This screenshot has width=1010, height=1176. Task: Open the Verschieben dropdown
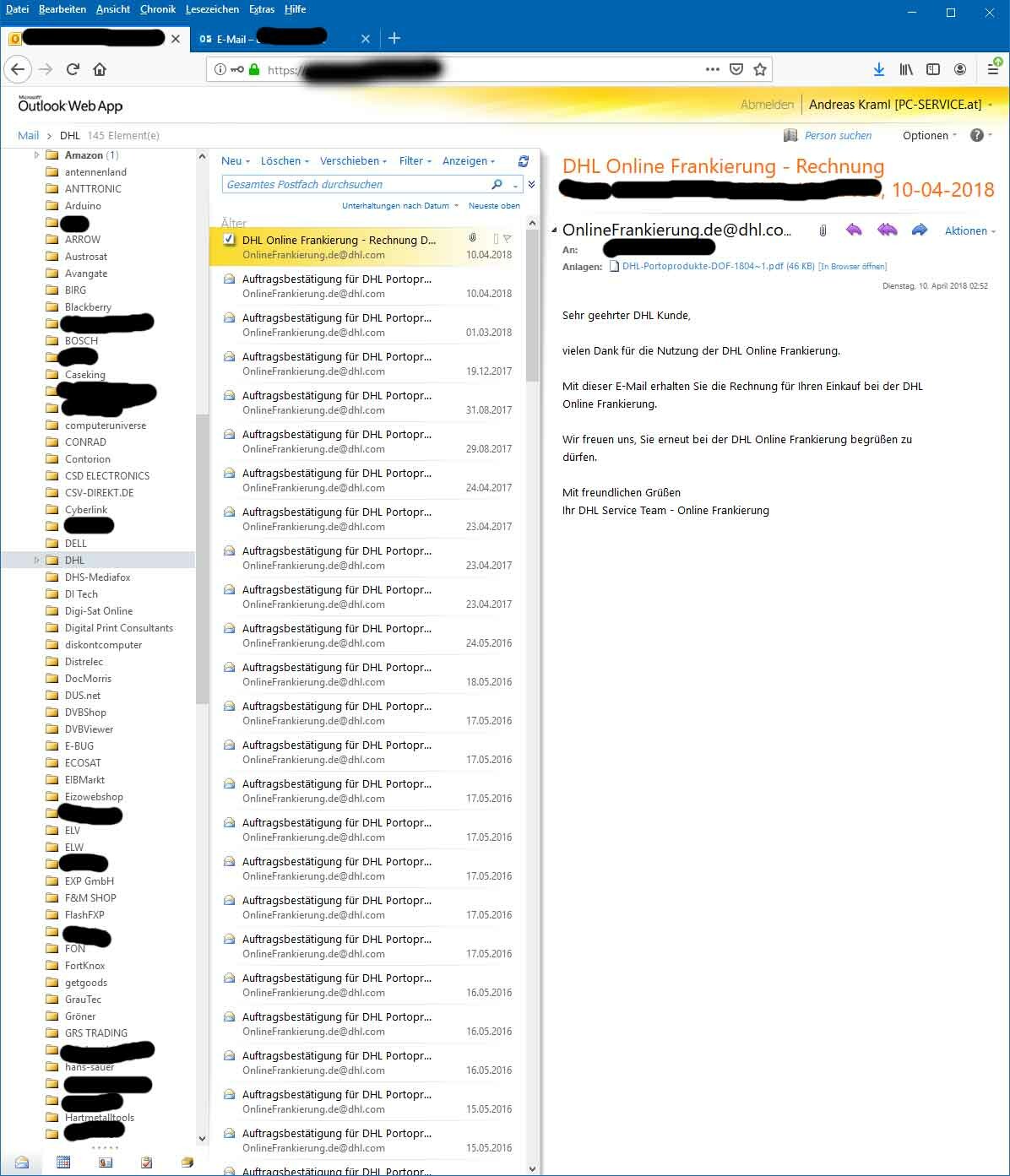[x=353, y=161]
